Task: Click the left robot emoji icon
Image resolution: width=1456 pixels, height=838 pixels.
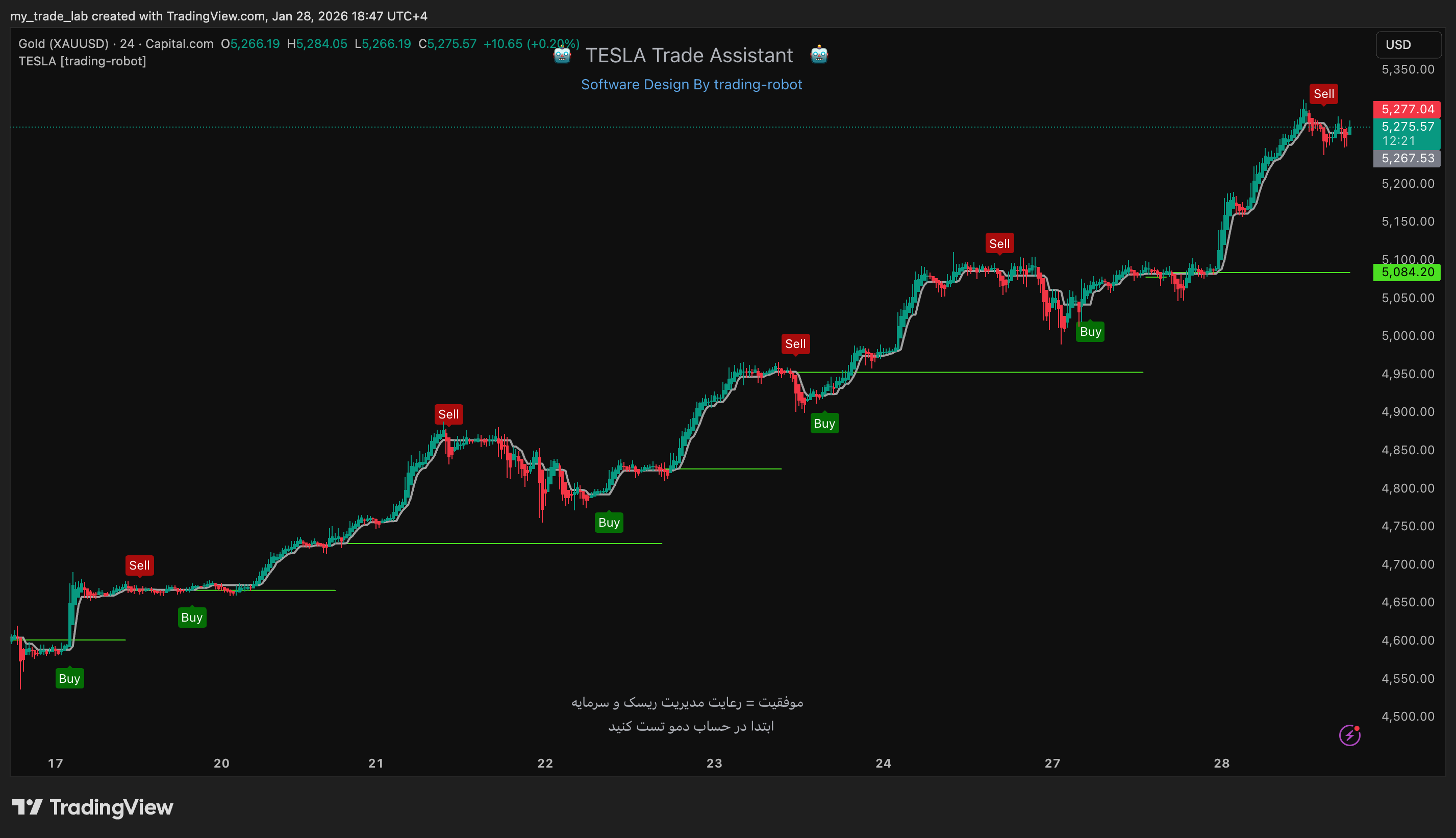Action: pyautogui.click(x=562, y=55)
